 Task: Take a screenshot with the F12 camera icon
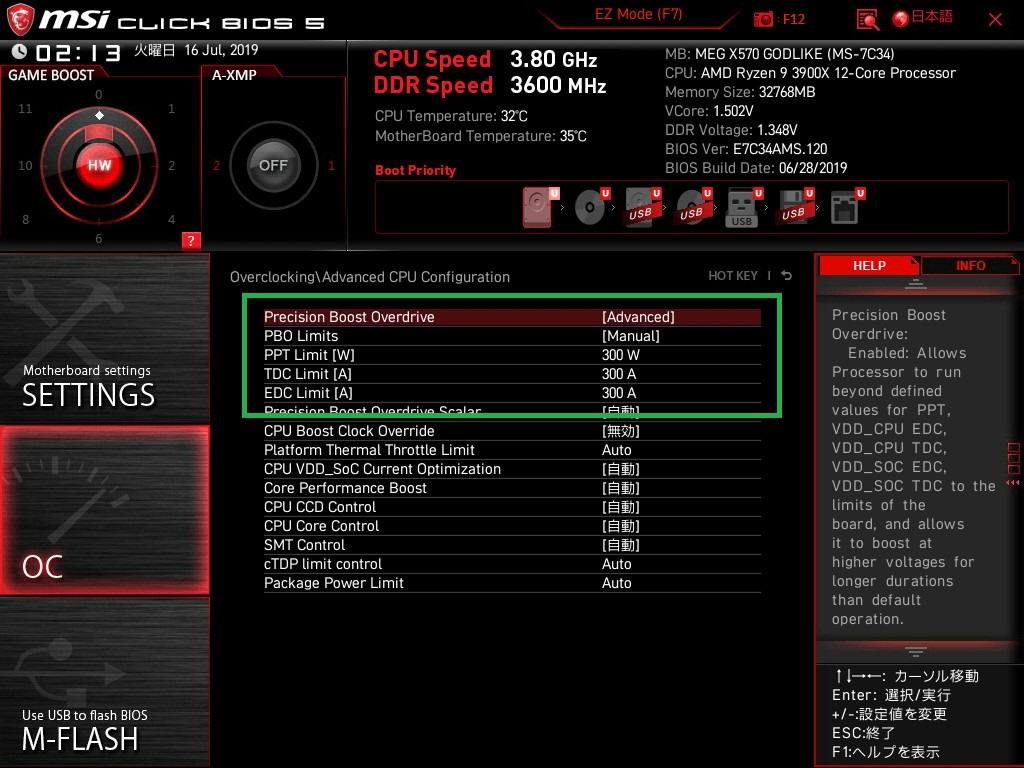pyautogui.click(x=763, y=20)
